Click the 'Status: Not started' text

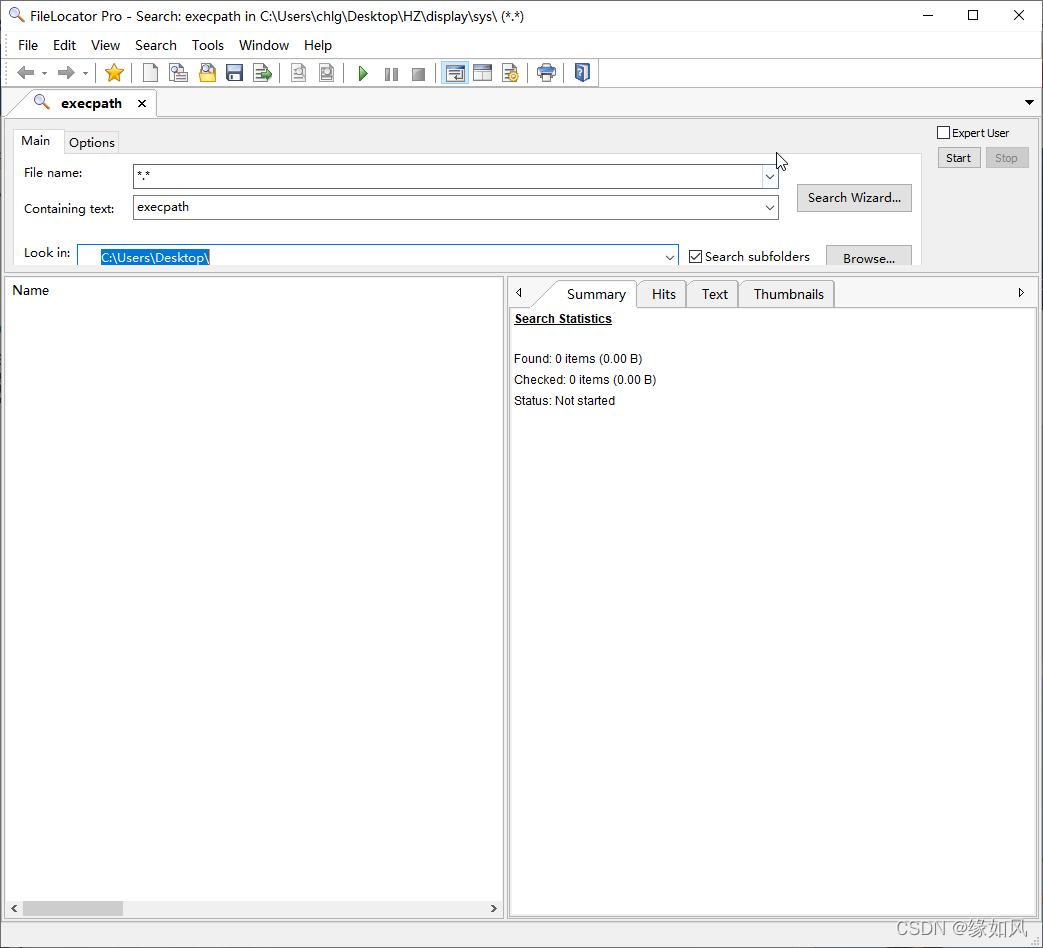pos(564,400)
